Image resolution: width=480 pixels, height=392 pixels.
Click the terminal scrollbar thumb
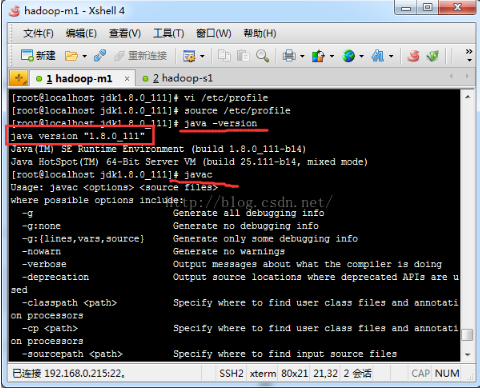468,335
